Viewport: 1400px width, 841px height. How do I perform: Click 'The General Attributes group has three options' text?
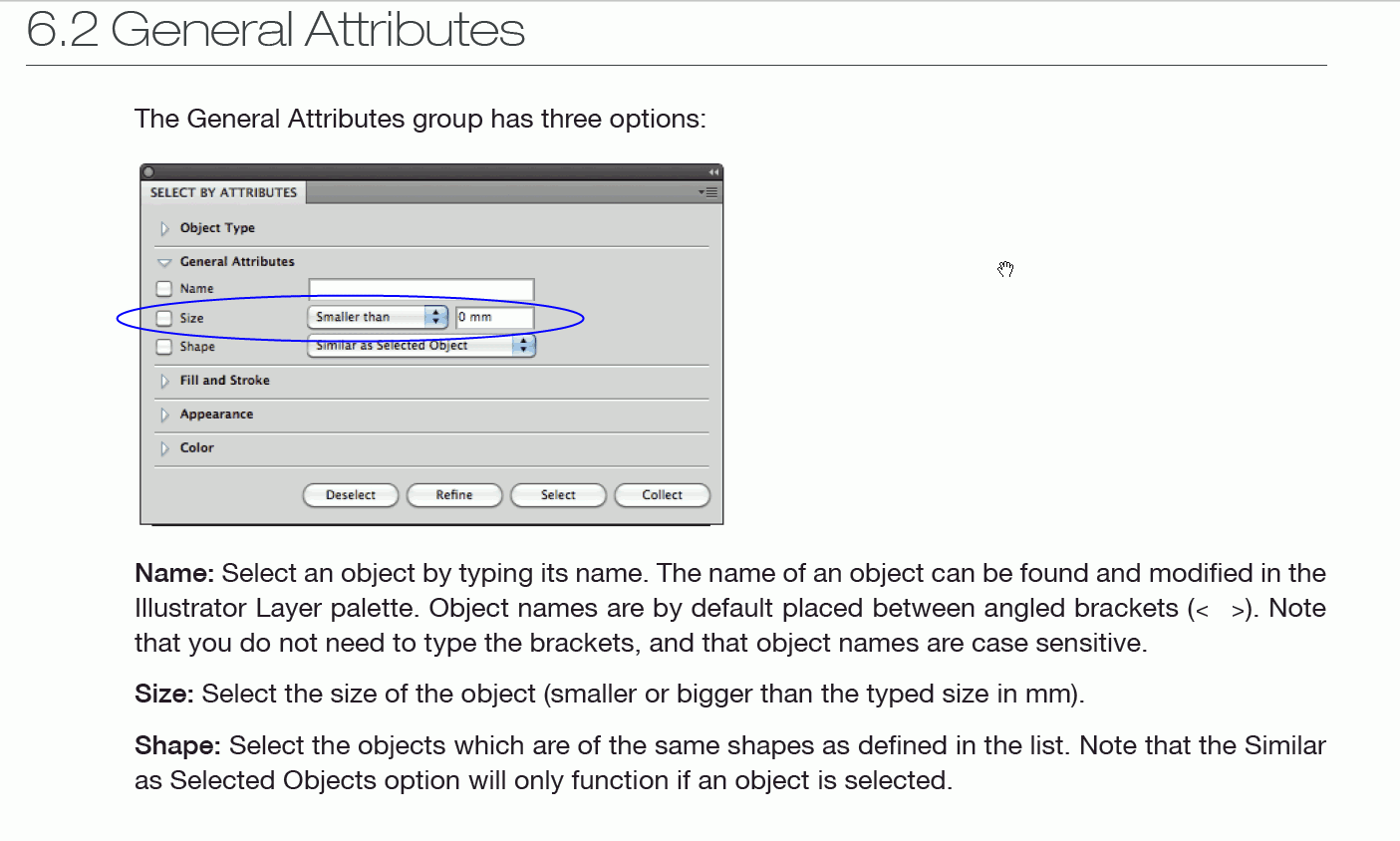(420, 120)
